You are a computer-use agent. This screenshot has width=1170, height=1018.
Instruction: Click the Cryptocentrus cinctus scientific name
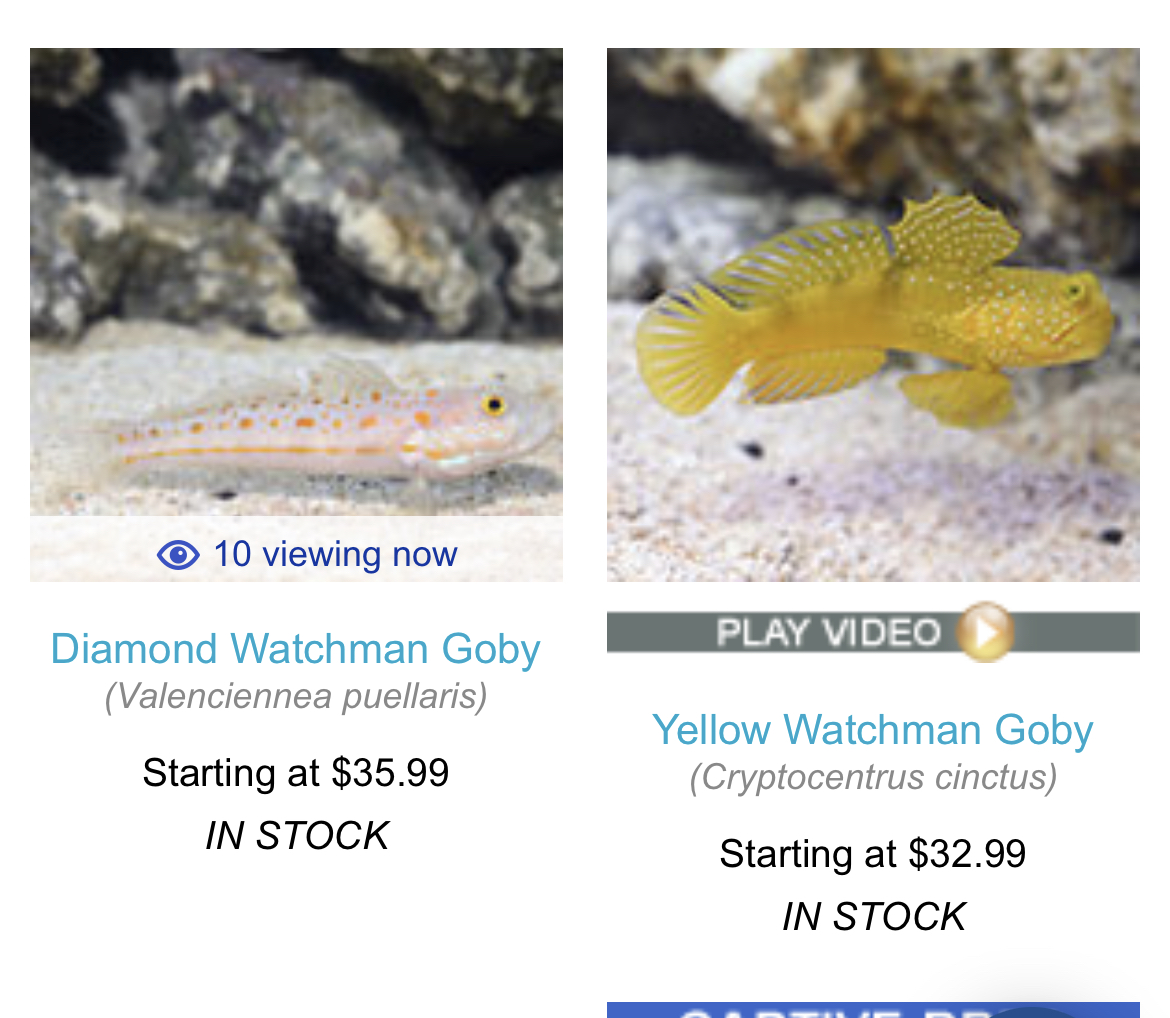point(872,777)
